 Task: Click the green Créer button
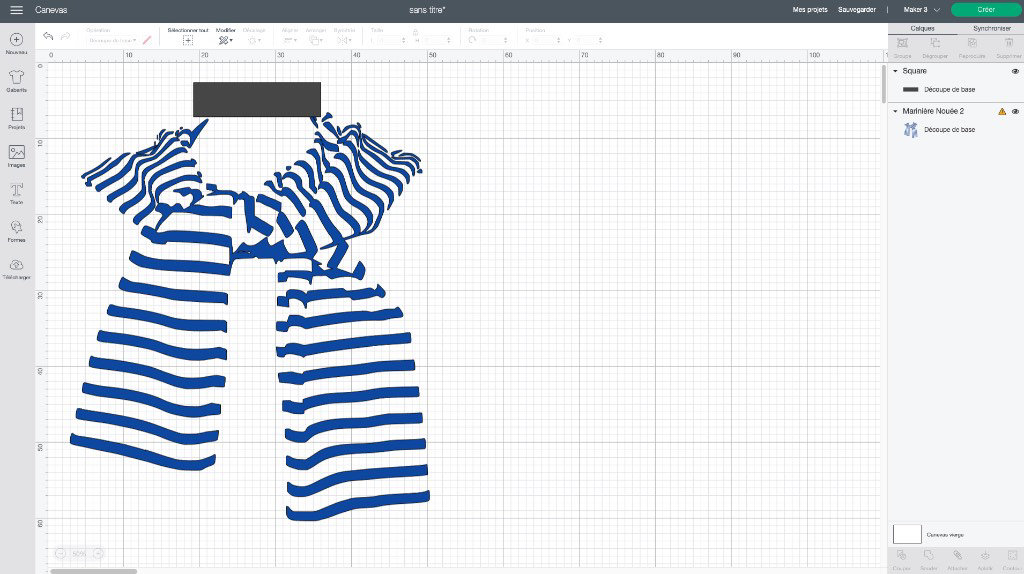[x=985, y=10]
